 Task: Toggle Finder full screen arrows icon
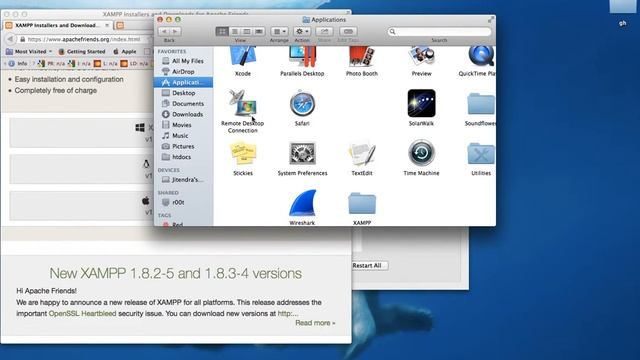coord(491,19)
